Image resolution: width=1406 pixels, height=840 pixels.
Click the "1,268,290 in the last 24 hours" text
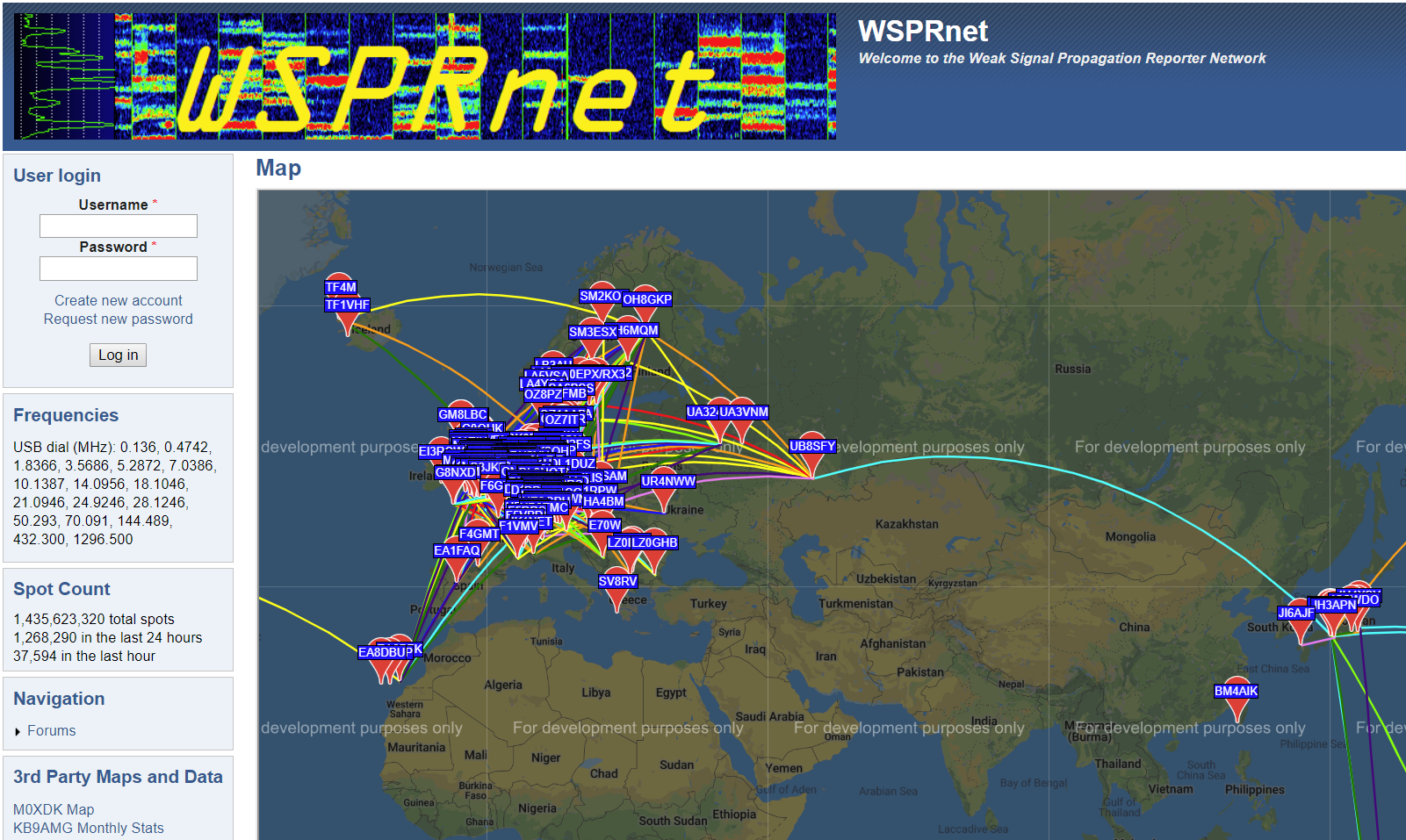(x=108, y=637)
